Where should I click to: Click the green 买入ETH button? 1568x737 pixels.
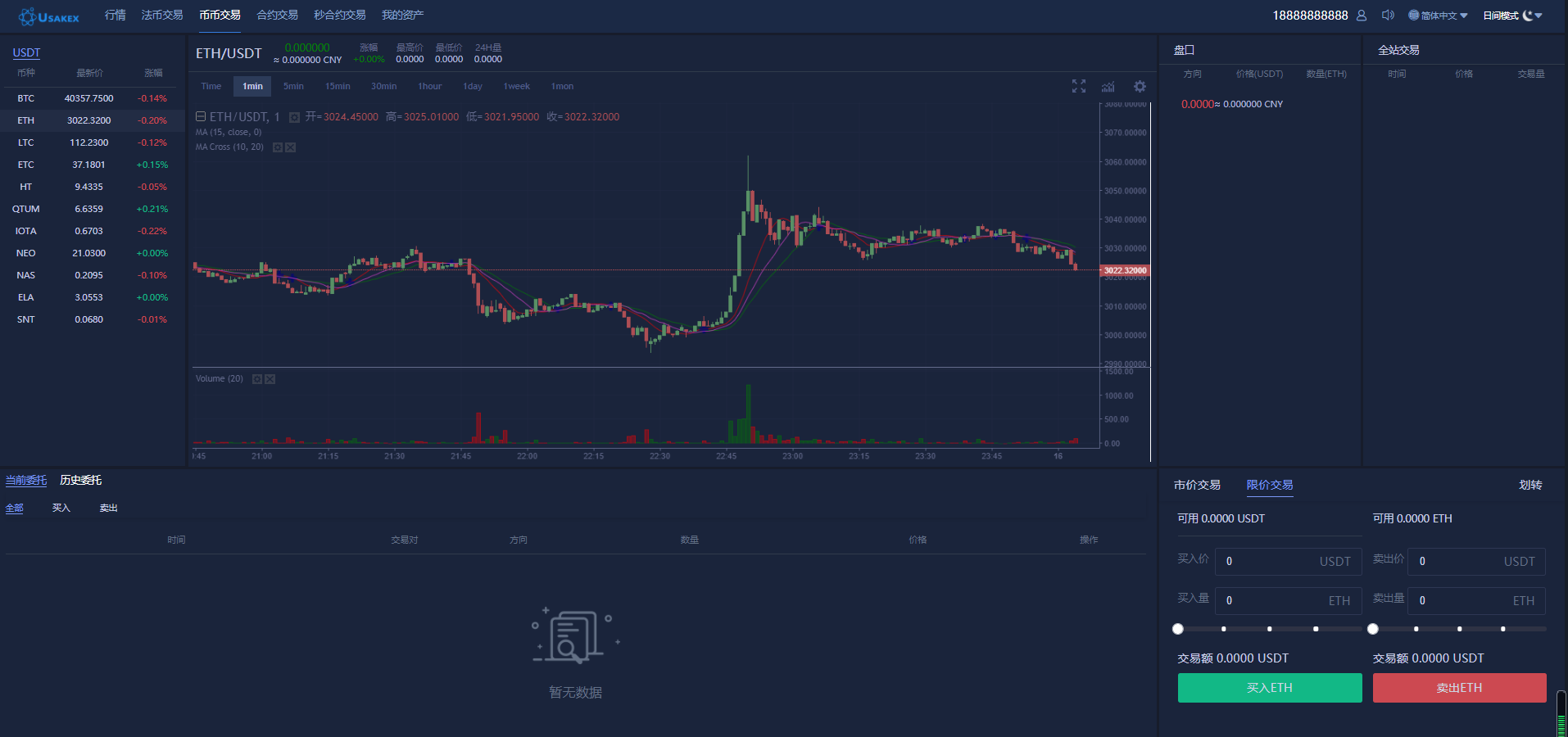pos(1269,688)
